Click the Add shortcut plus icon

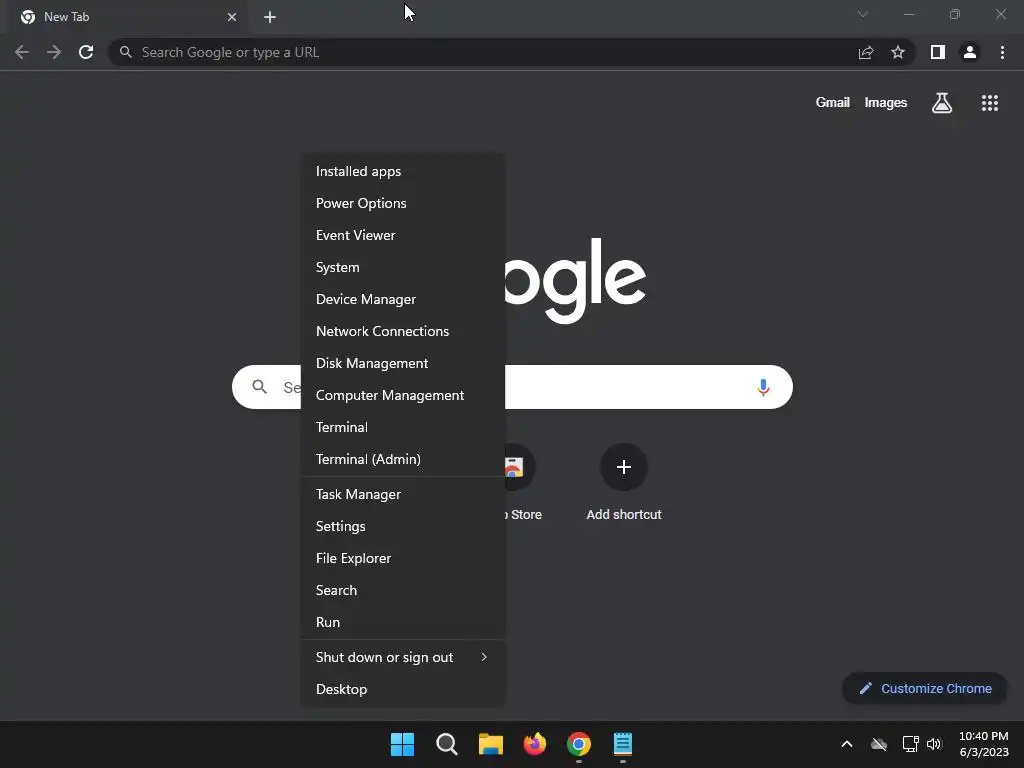(624, 467)
